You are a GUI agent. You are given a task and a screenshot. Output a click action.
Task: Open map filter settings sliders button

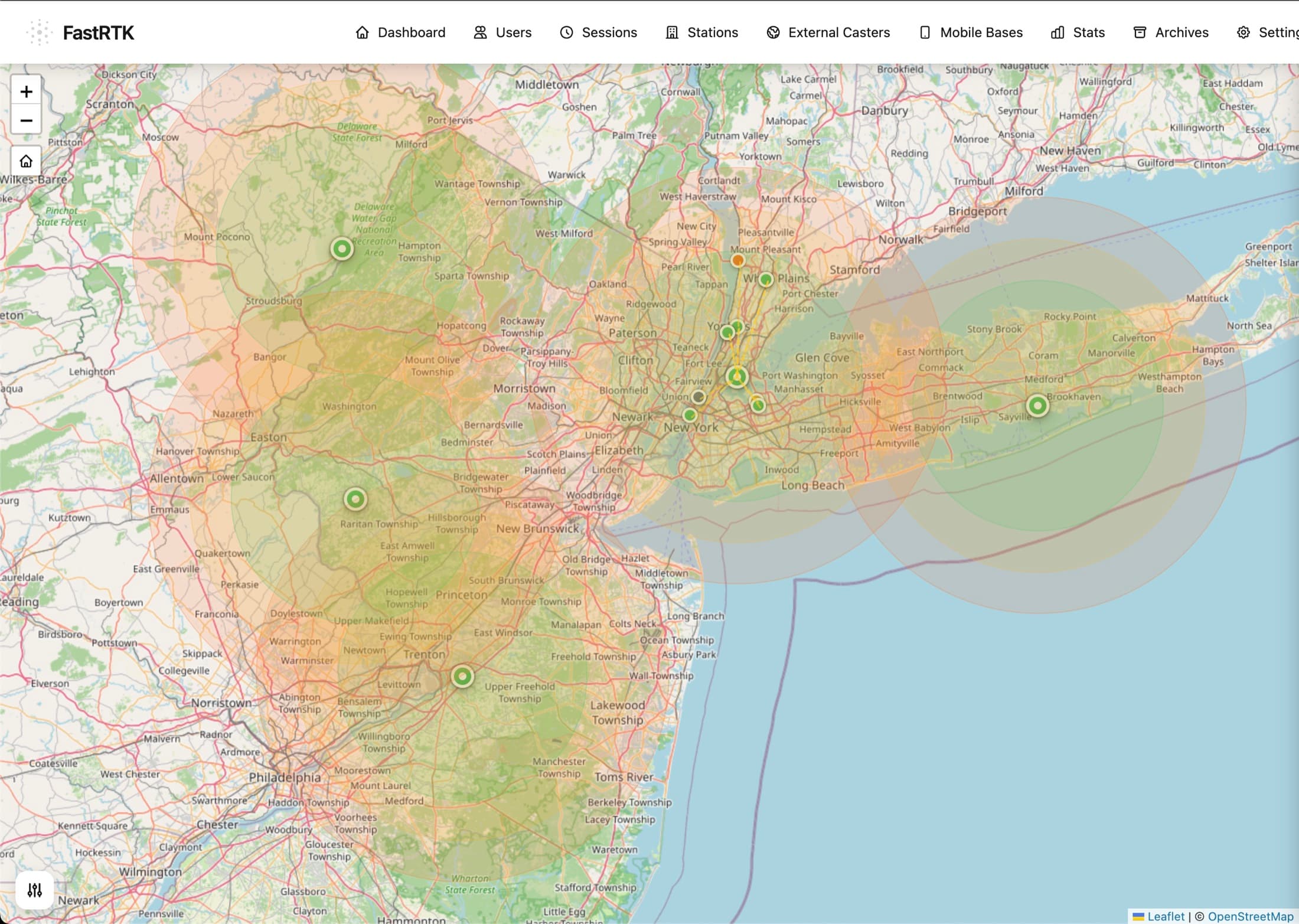(x=35, y=890)
